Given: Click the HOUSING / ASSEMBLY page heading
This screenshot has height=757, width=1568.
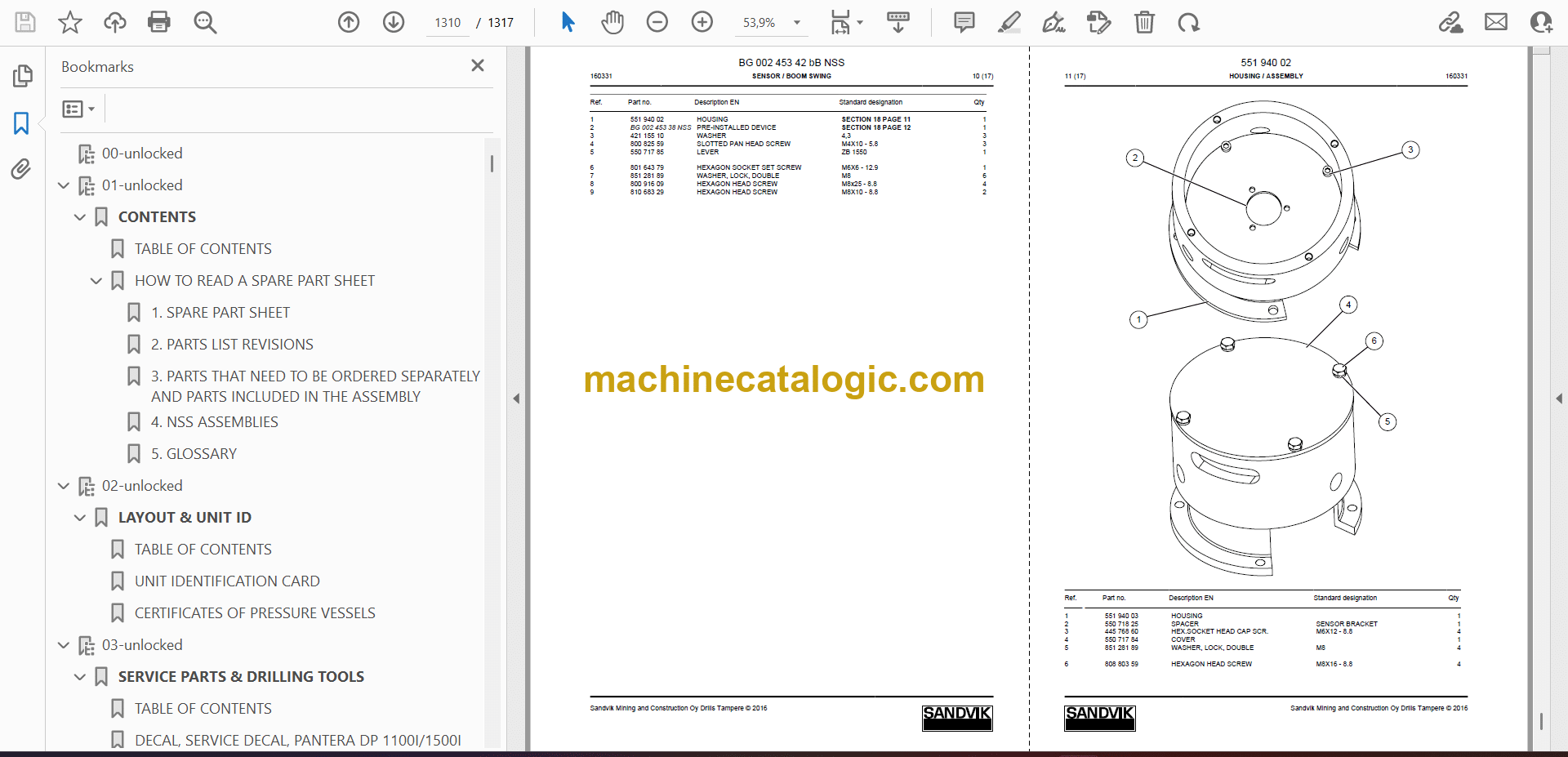Looking at the screenshot, I should tap(1266, 76).
